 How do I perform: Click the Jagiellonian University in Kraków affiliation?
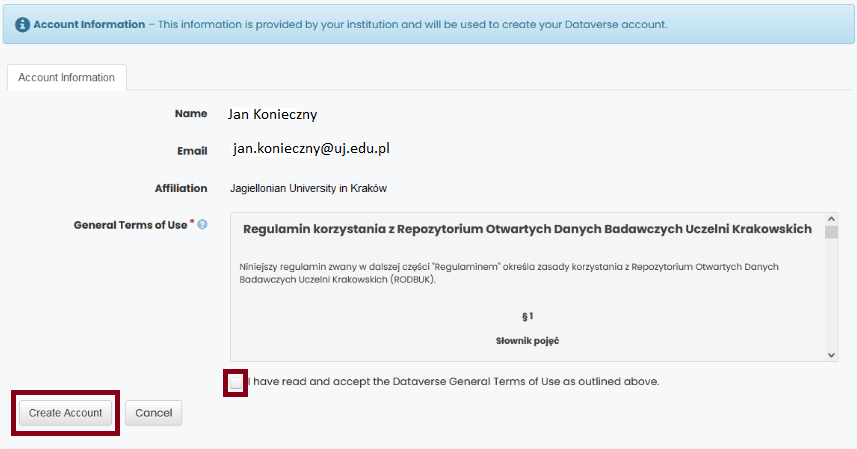coord(308,188)
